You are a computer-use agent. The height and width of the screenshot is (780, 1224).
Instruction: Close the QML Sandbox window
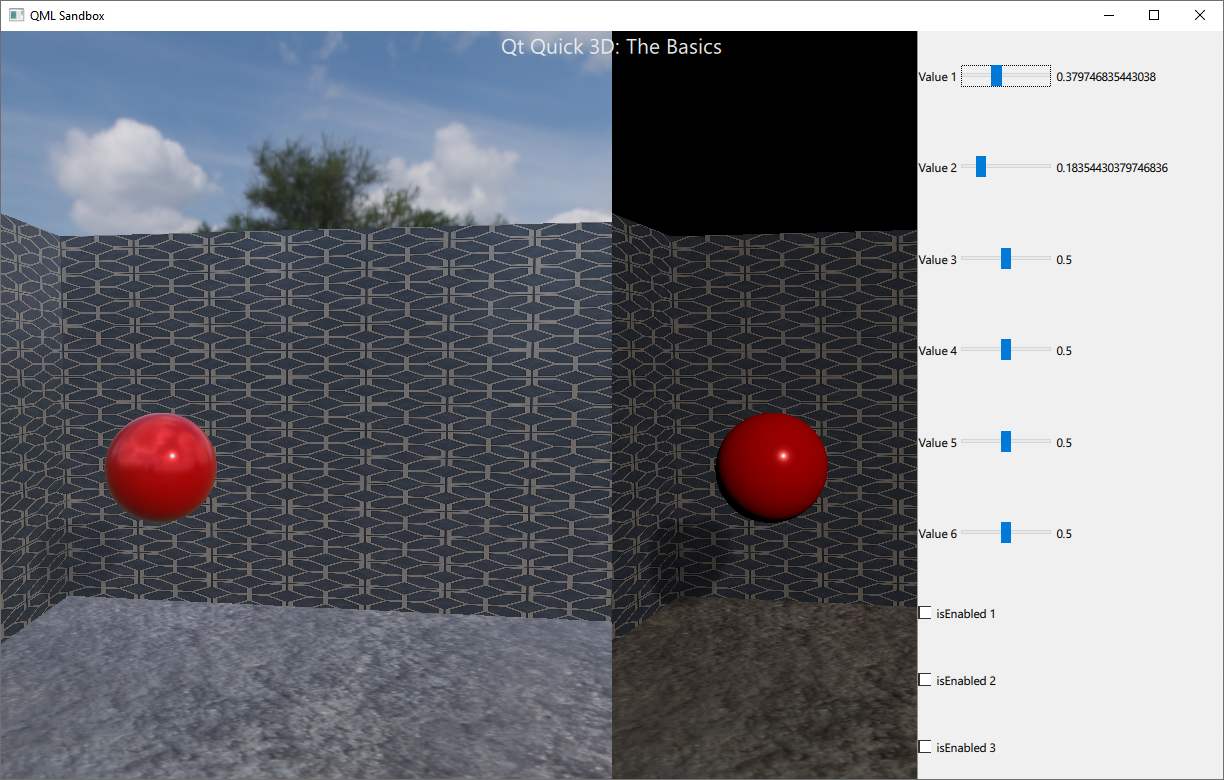click(x=1200, y=15)
